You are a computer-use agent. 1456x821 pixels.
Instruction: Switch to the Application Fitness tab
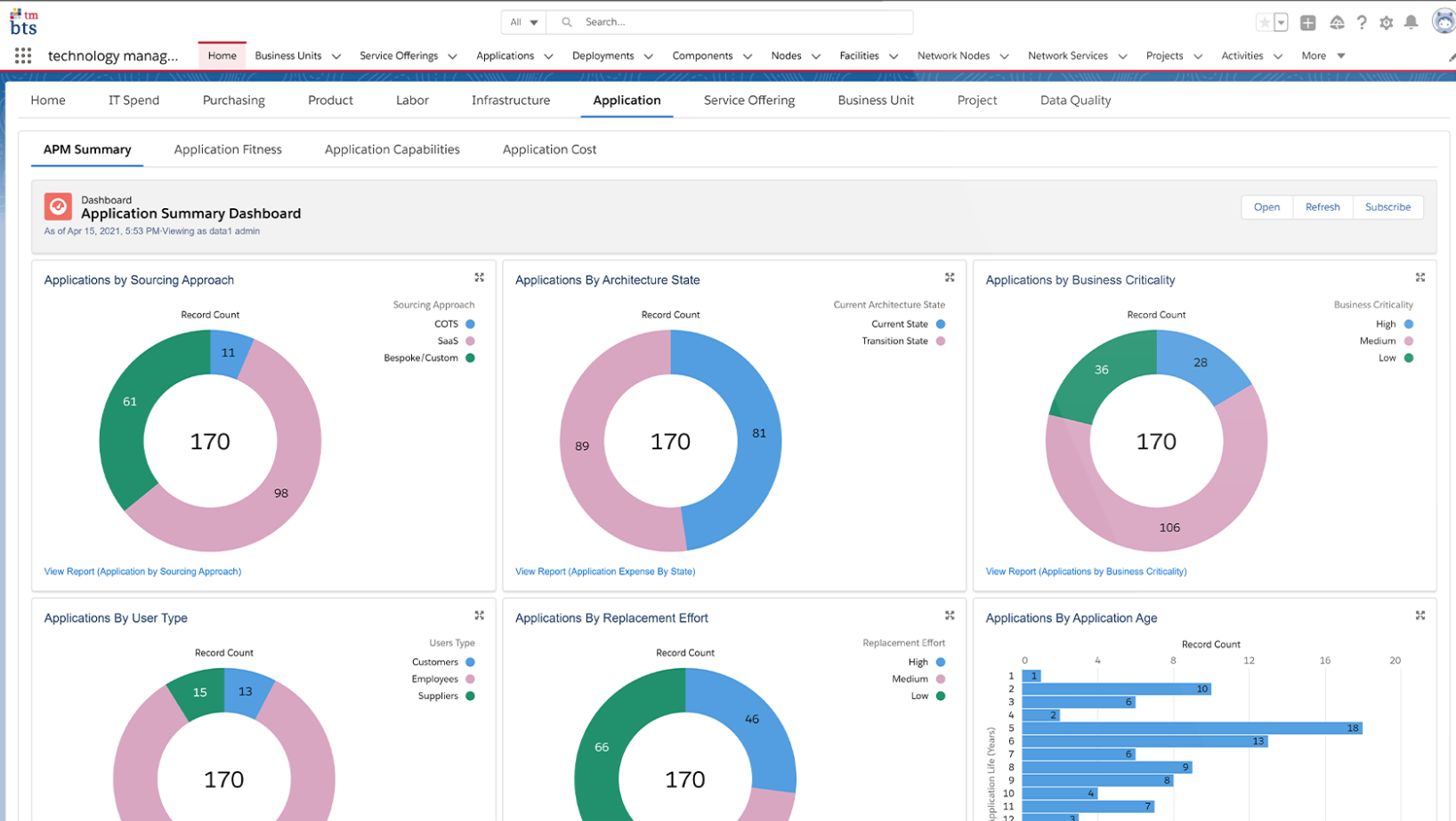[228, 149]
